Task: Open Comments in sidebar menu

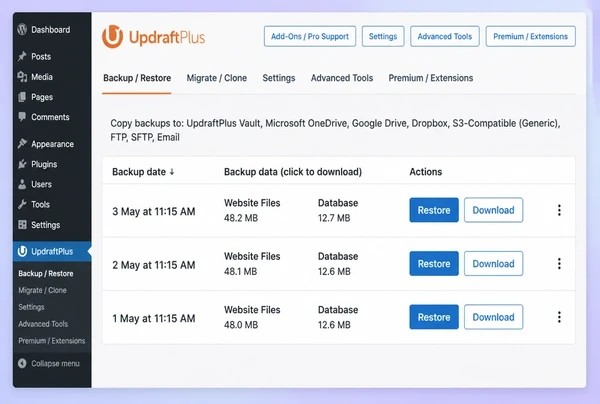Action: (50, 117)
